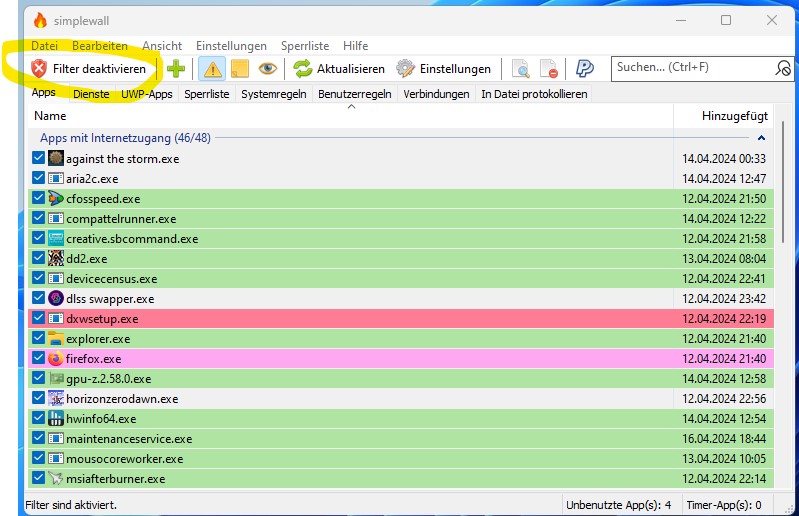Click the Aktualisieren toolbar button
Screen dimensions: 799x516
pos(339,69)
